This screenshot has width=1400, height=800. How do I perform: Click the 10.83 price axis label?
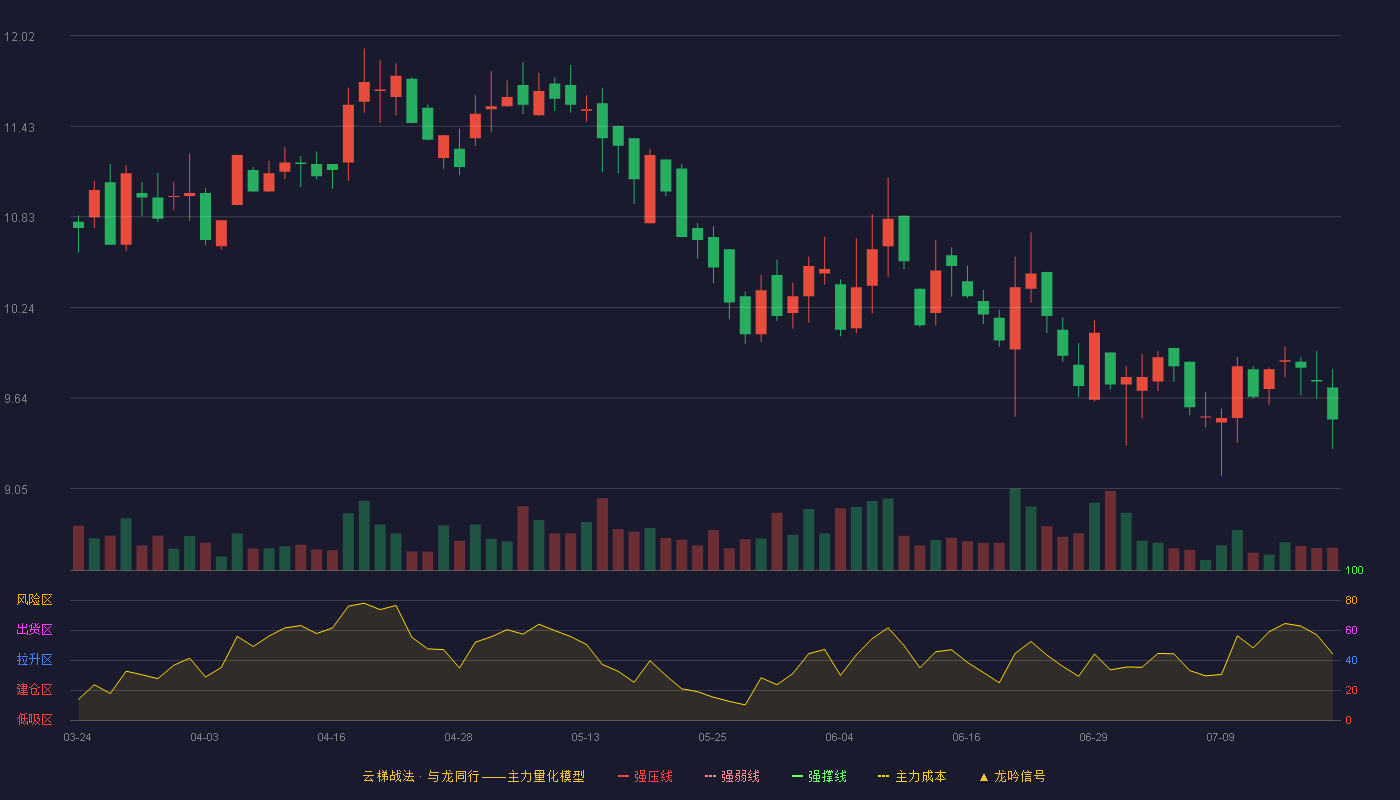coord(19,218)
